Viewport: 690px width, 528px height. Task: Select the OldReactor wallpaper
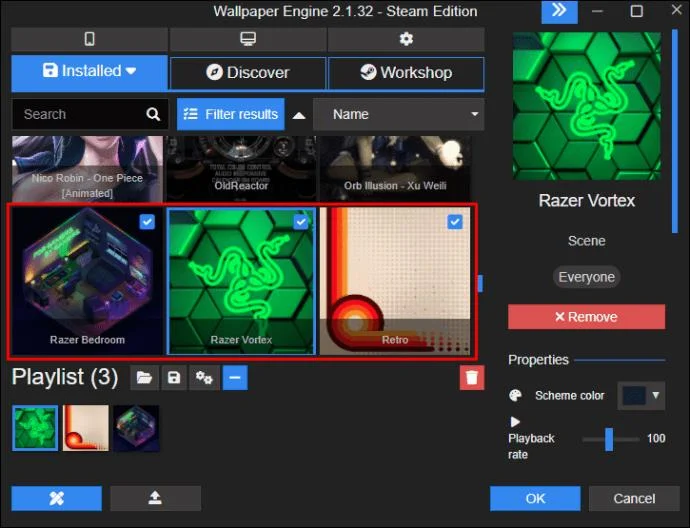[241, 169]
